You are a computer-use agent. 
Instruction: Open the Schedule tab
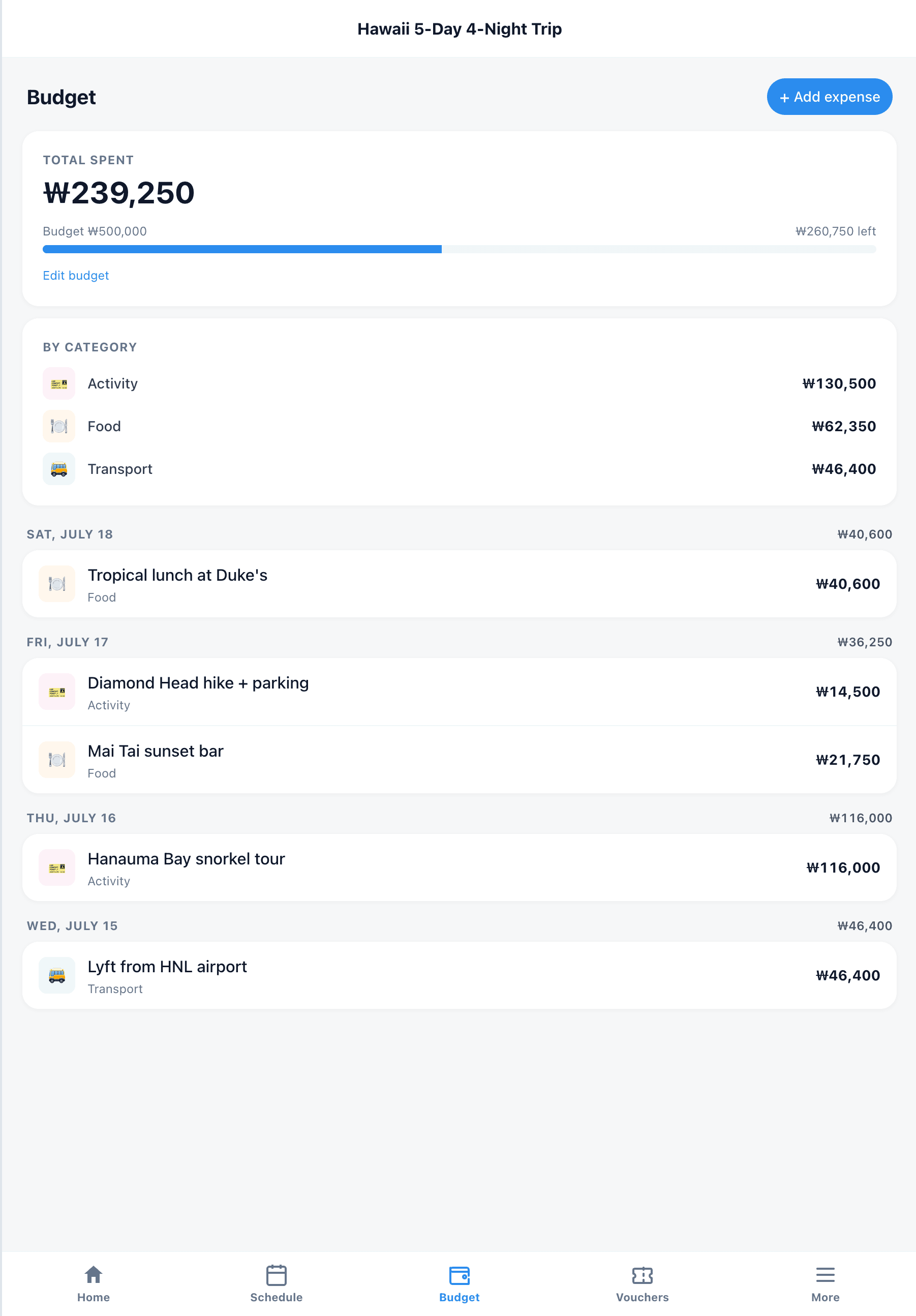point(276,1284)
